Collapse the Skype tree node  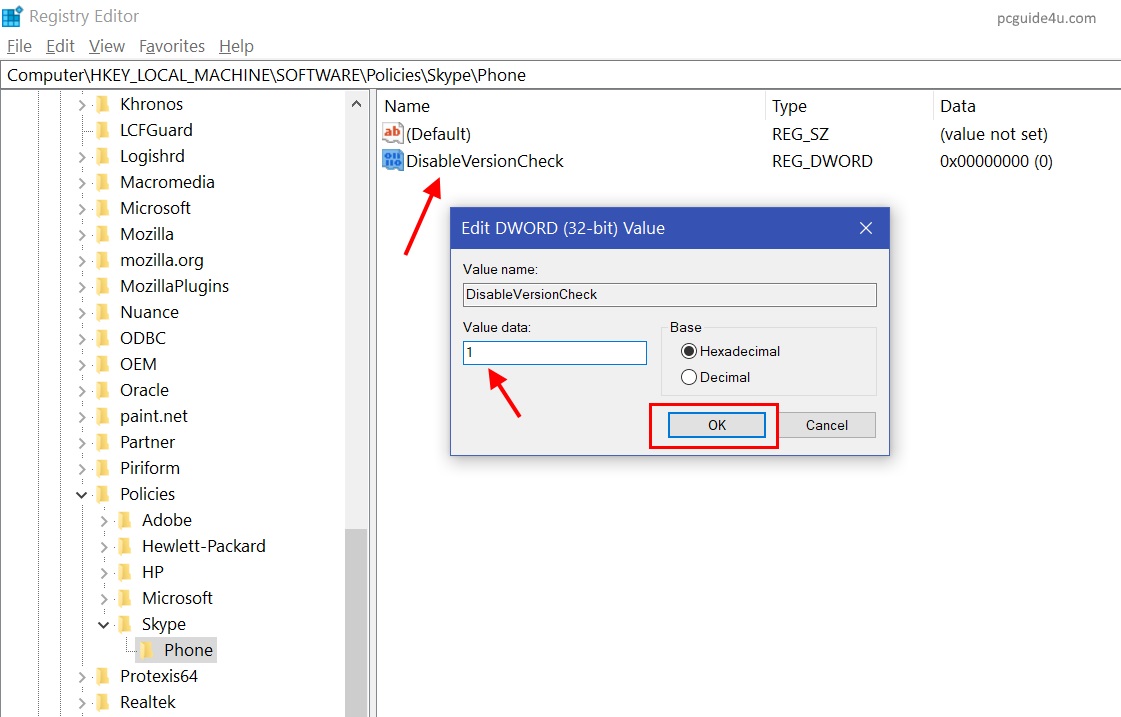point(103,624)
